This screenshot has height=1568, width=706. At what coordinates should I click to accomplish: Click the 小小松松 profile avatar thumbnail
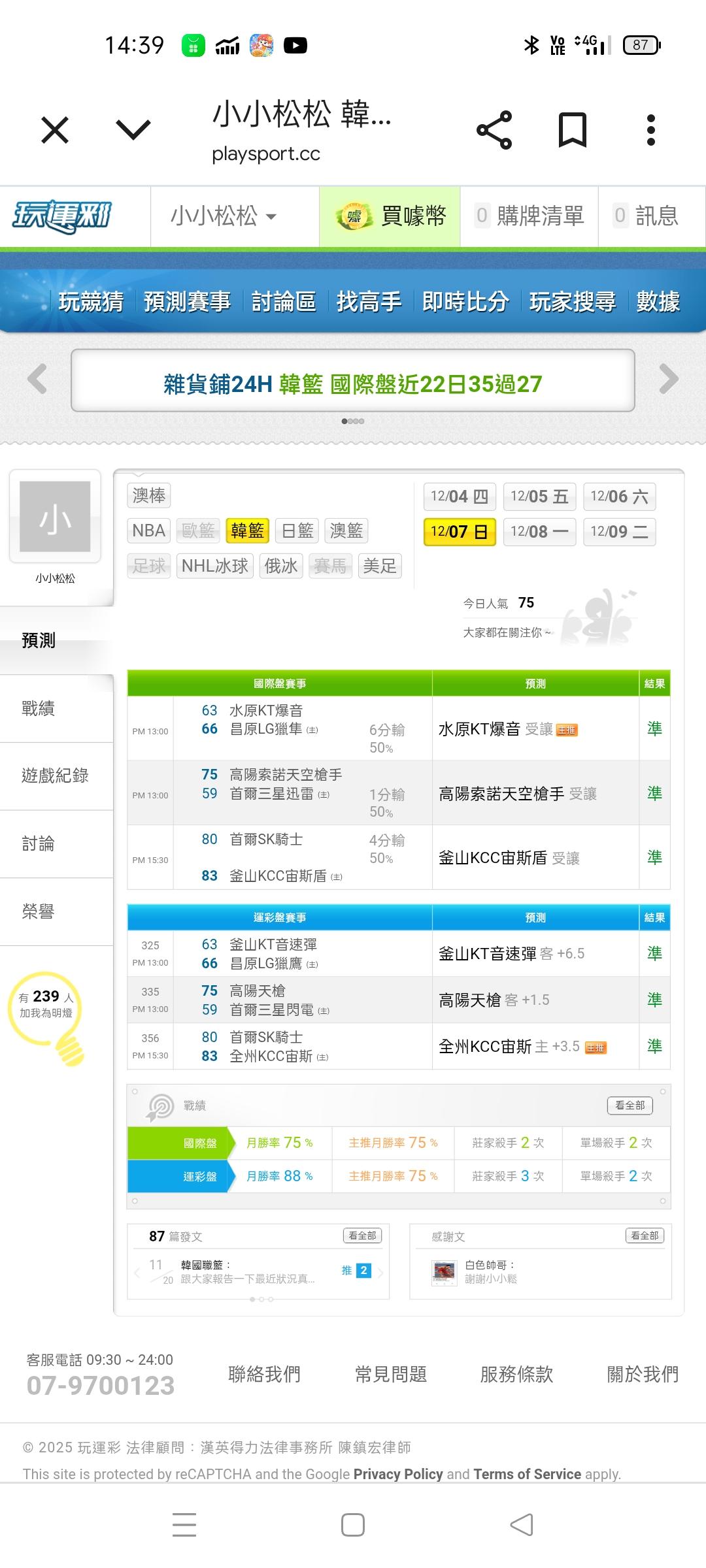(55, 516)
